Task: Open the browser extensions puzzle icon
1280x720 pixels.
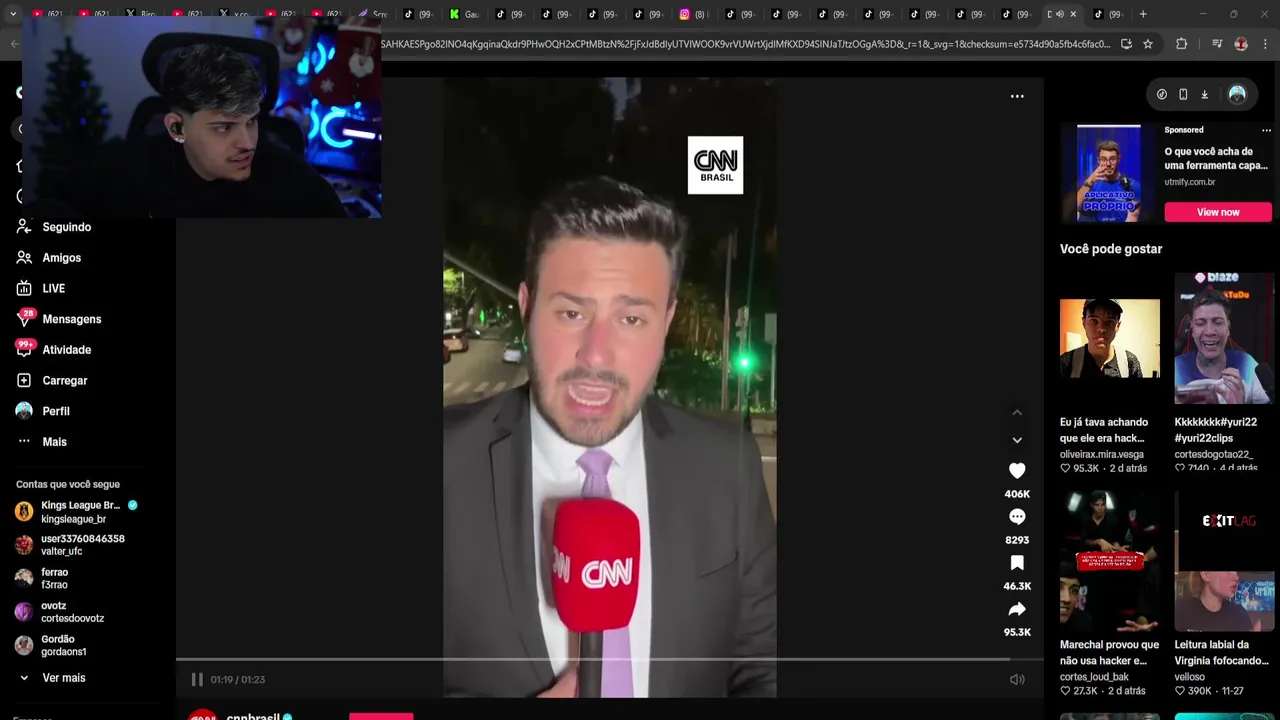Action: (1181, 44)
